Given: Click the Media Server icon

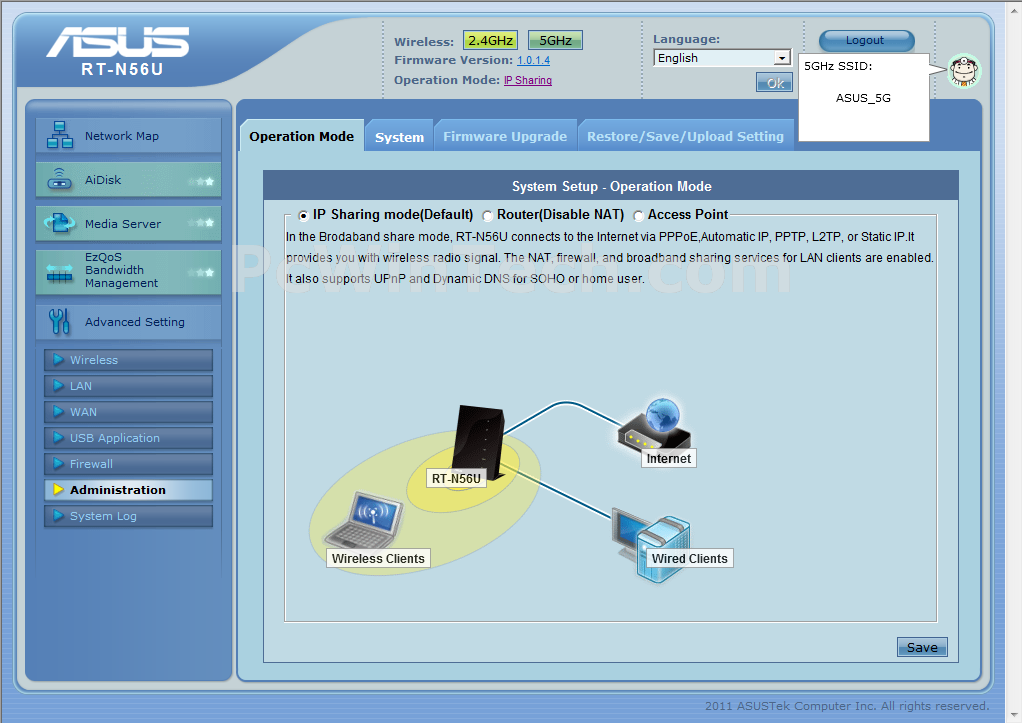Looking at the screenshot, I should pyautogui.click(x=59, y=224).
